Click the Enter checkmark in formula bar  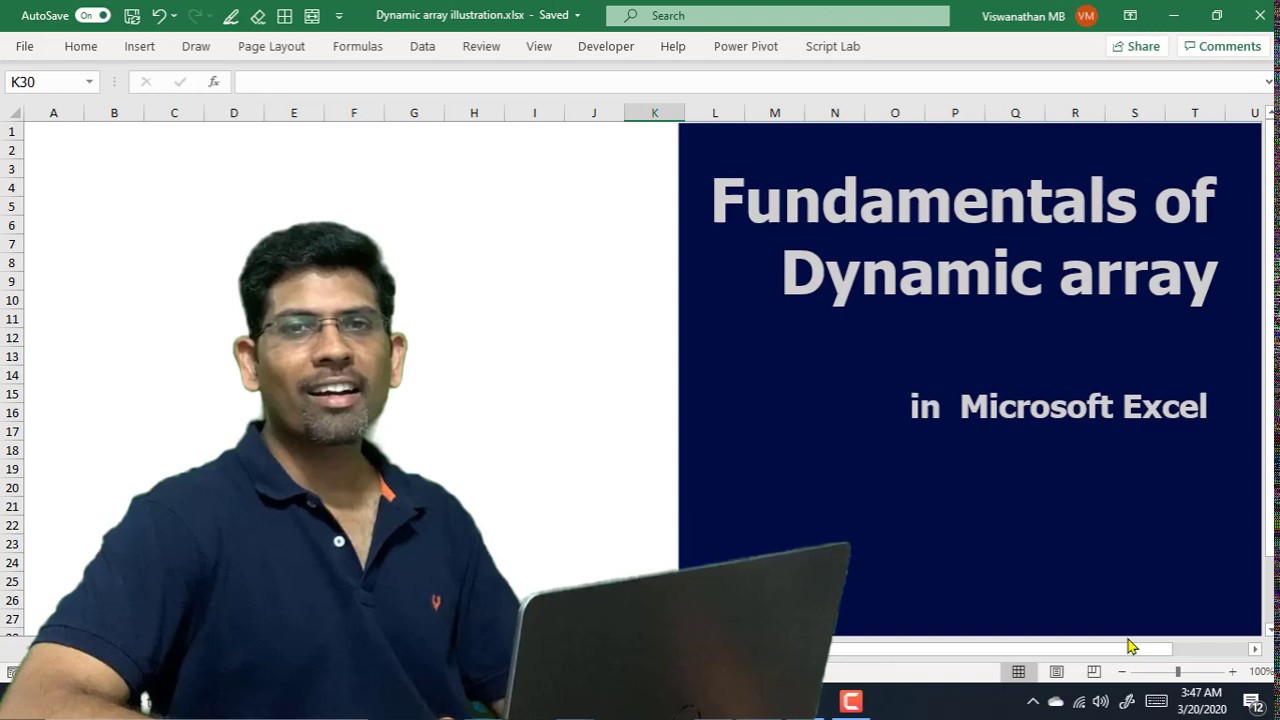click(180, 82)
